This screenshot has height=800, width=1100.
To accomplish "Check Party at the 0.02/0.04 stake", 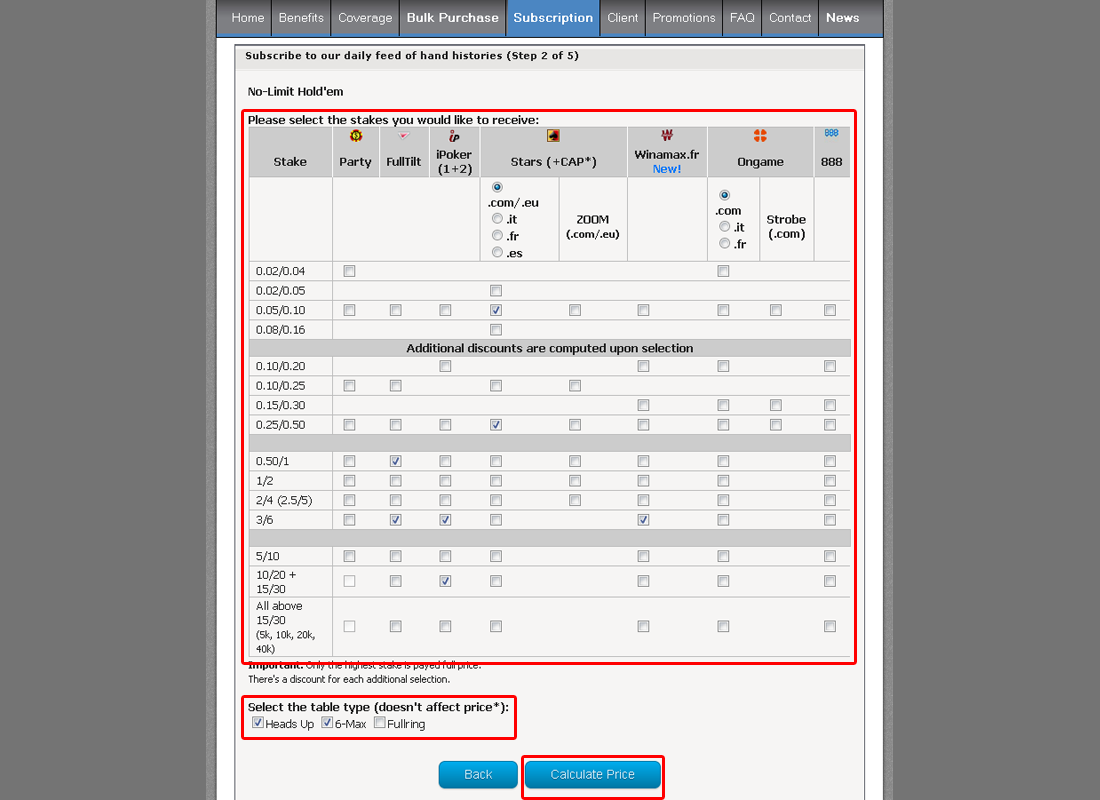I will click(349, 271).
